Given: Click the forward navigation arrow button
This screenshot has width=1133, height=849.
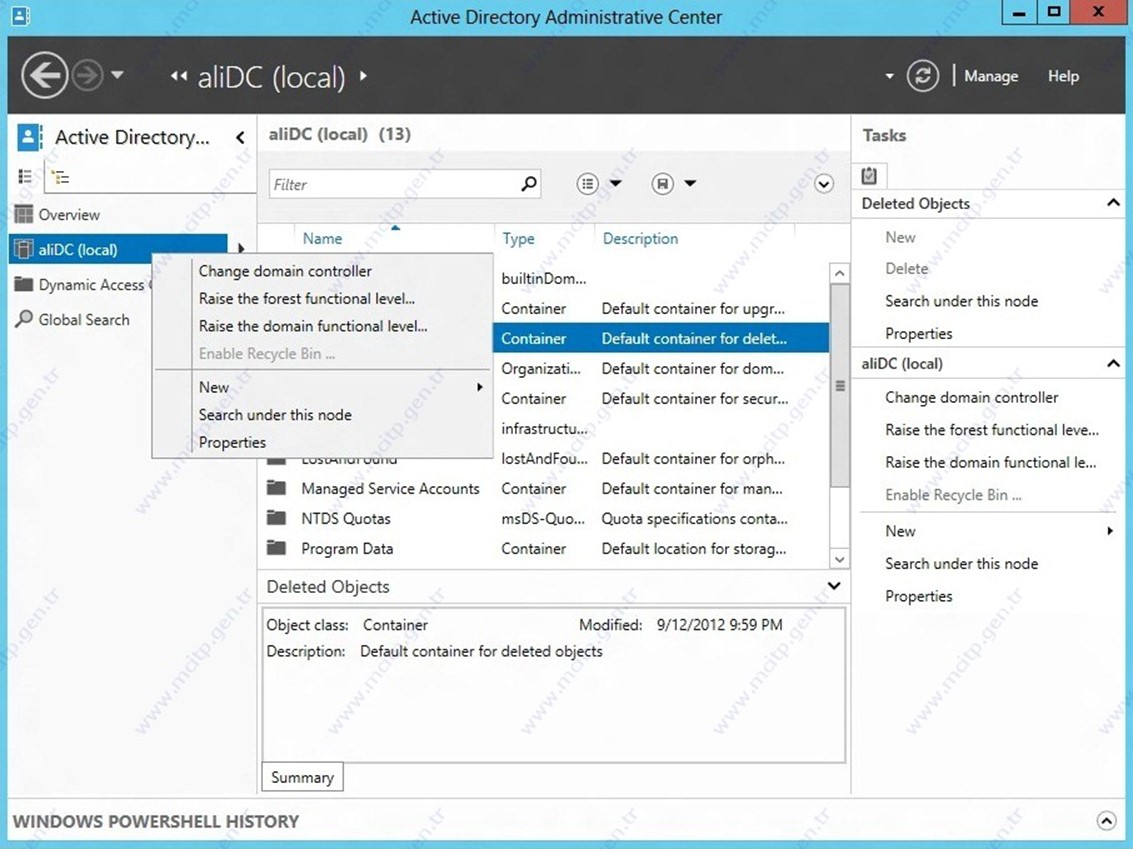Looking at the screenshot, I should click(x=87, y=75).
